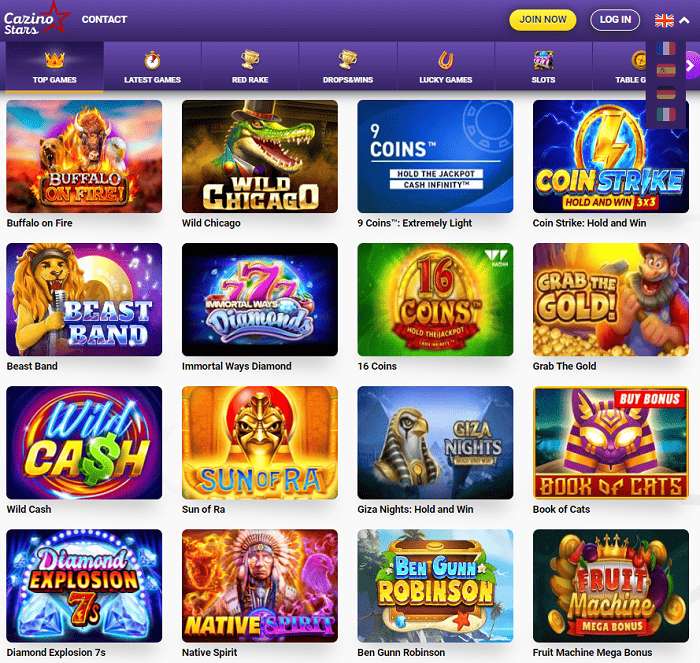Select Drops&Wins trophy category
This screenshot has width=700, height=663.
(348, 67)
